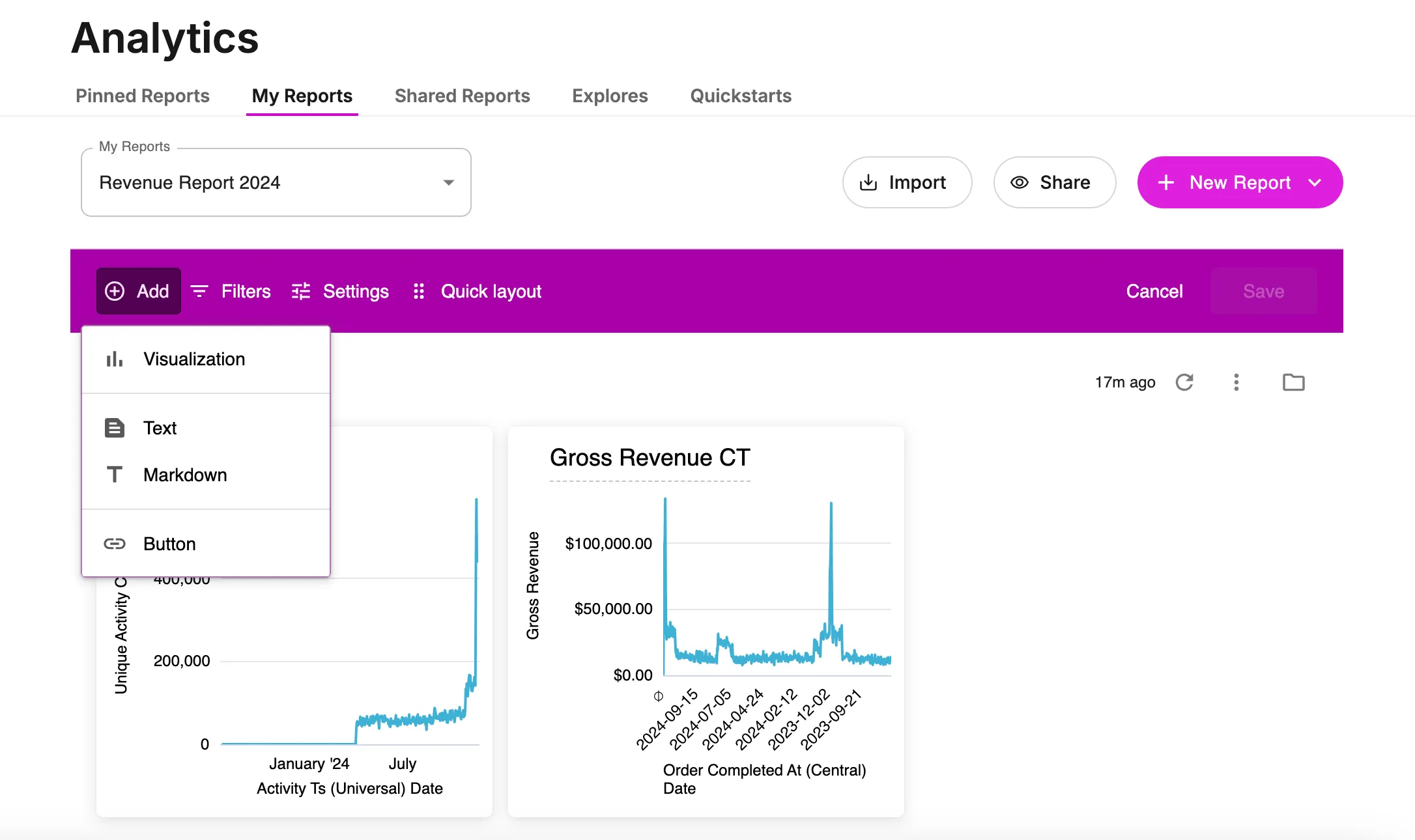Click the refresh icon next to 17m ago
This screenshot has height=840, width=1415.
click(1184, 382)
